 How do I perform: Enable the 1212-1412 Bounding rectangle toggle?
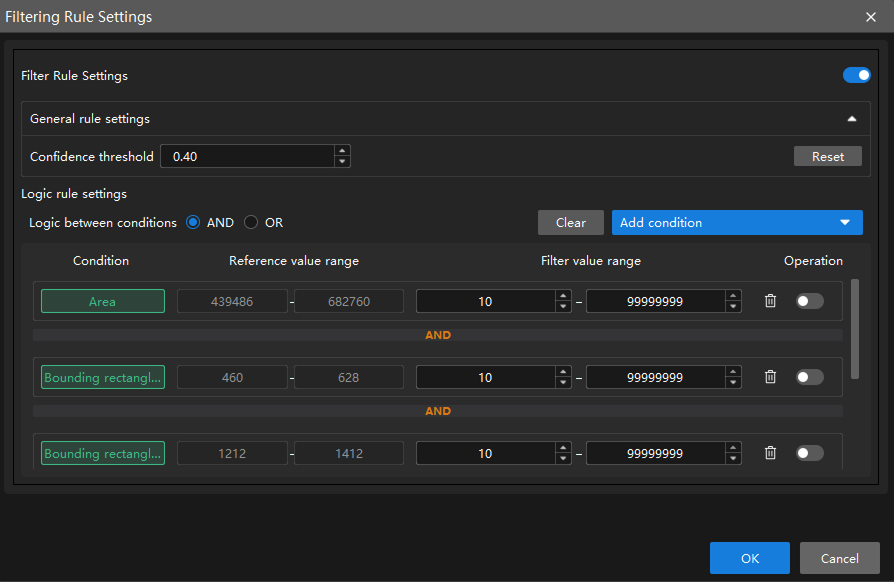(x=810, y=453)
